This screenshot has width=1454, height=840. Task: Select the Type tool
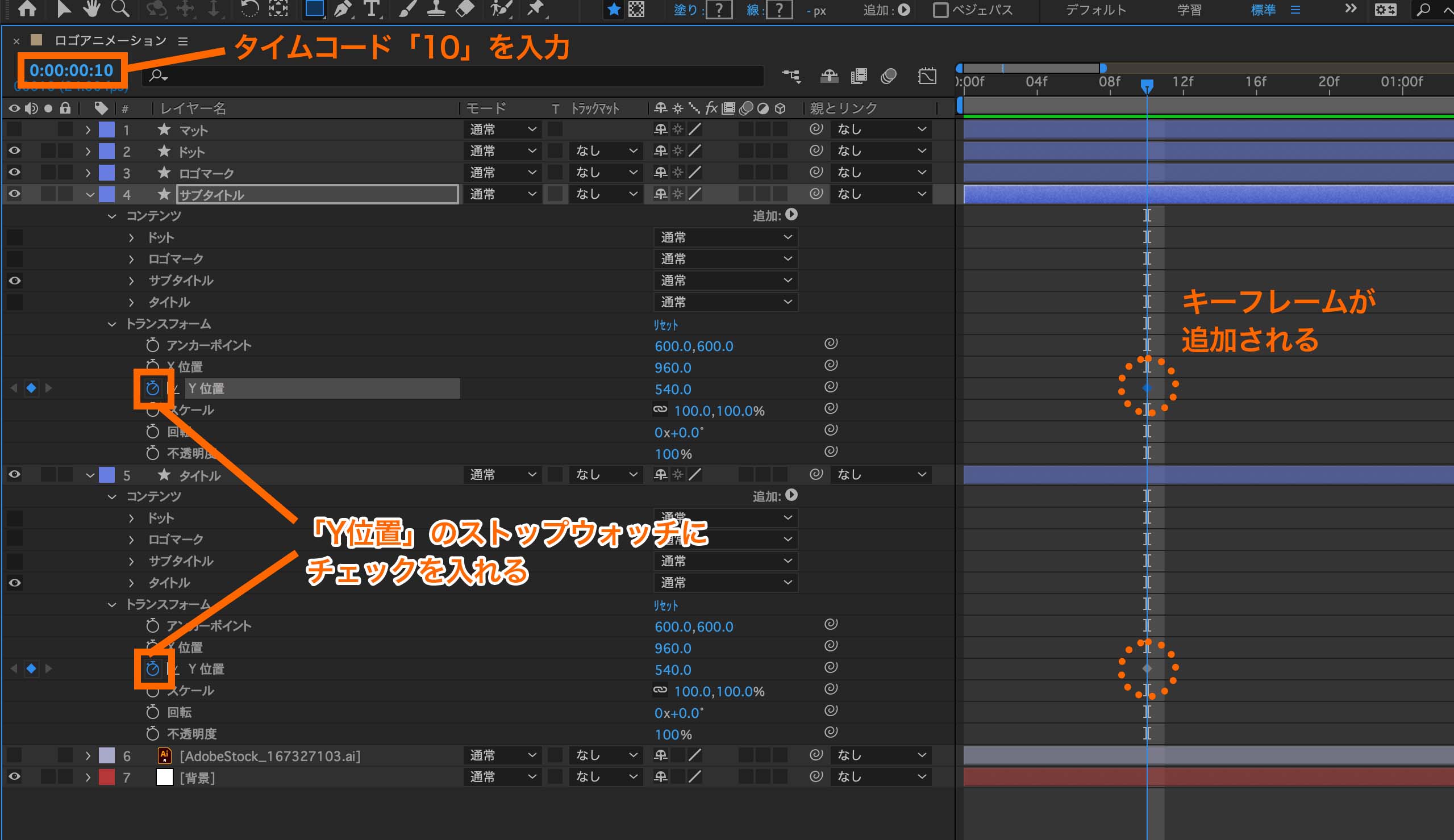pos(372,9)
